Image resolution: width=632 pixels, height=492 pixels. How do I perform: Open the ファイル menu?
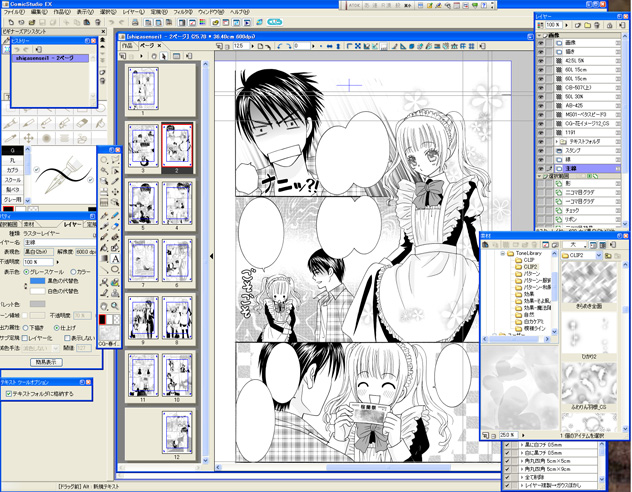[x=13, y=12]
